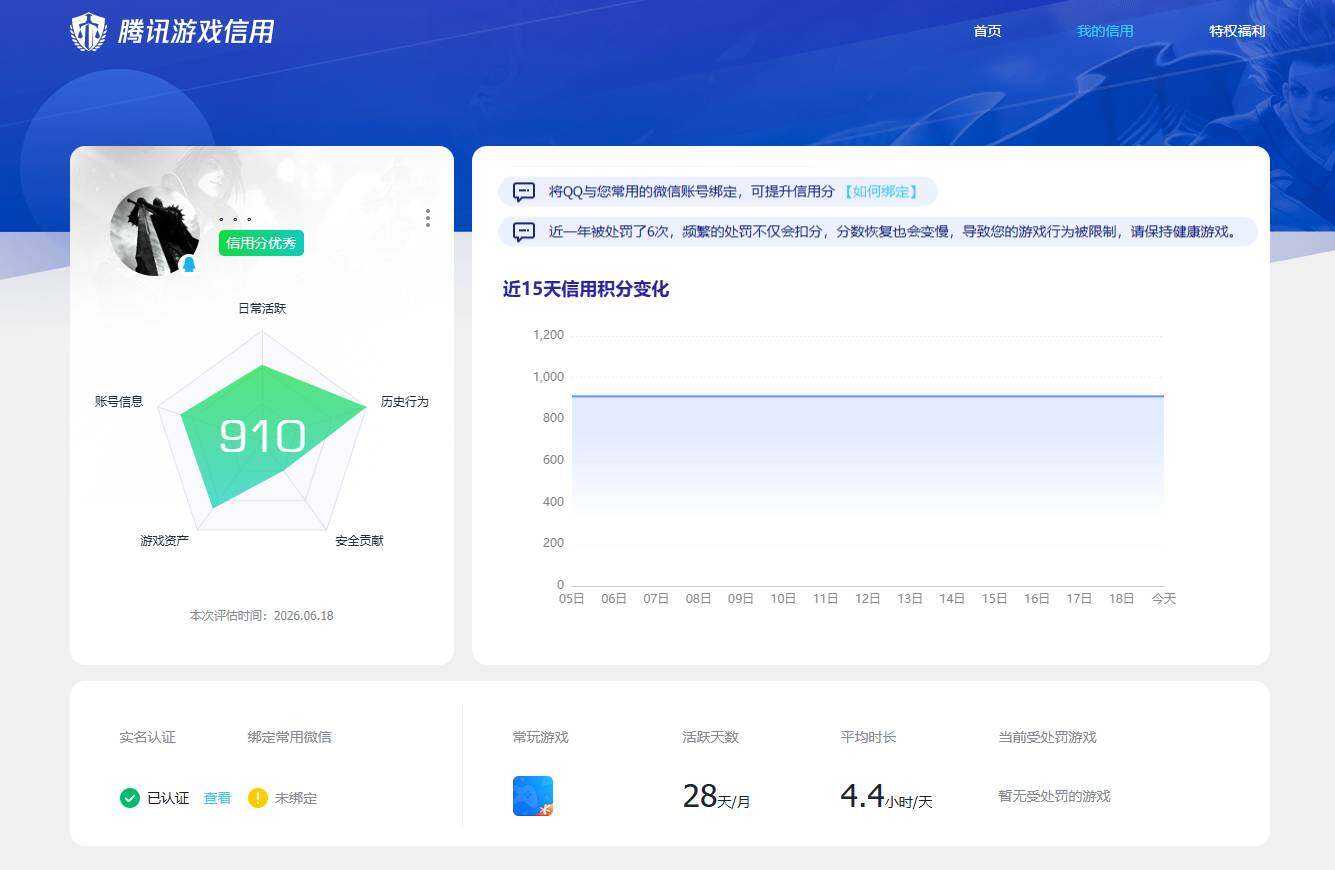Image resolution: width=1335 pixels, height=870 pixels.
Task: Click the 历史行为 radar label
Action: [x=404, y=401]
